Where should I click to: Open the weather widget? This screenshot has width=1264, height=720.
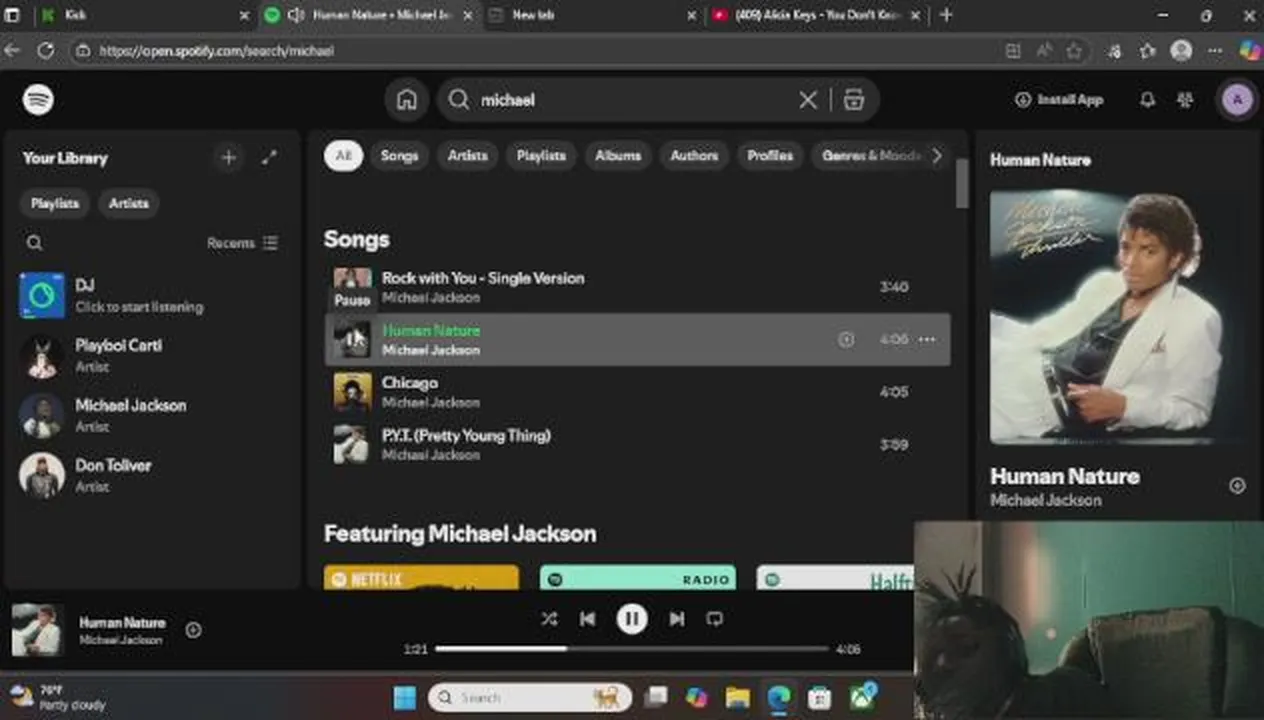pyautogui.click(x=58, y=697)
